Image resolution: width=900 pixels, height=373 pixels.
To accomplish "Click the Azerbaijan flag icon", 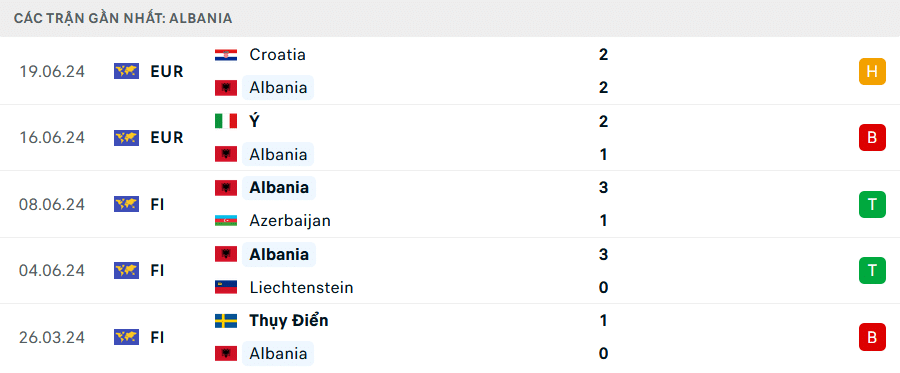I will (226, 220).
